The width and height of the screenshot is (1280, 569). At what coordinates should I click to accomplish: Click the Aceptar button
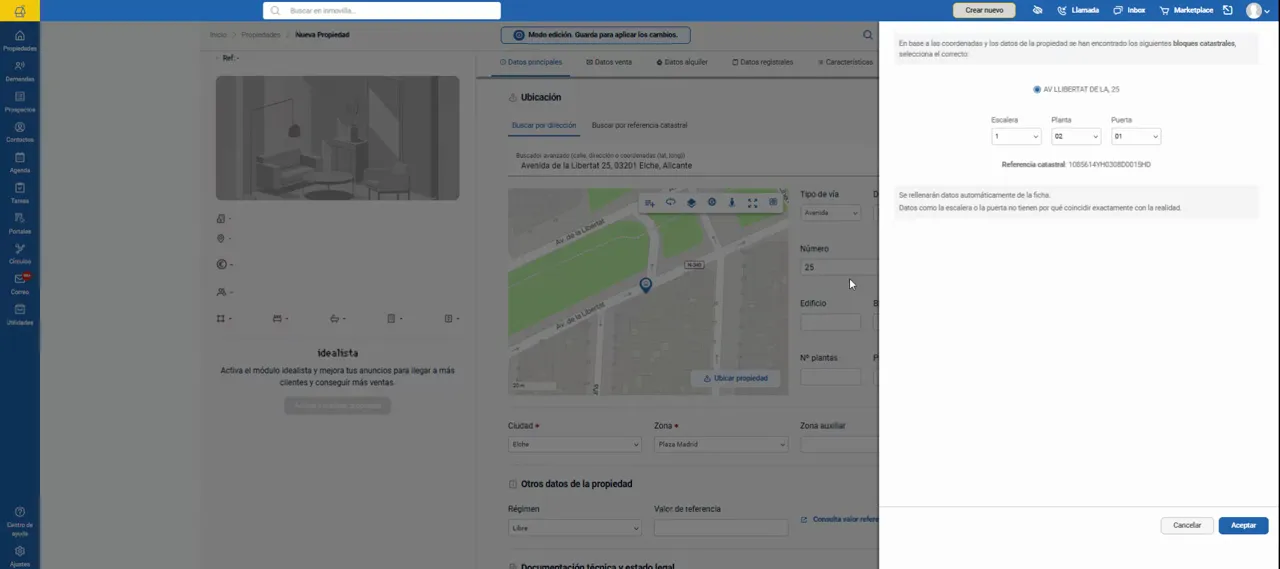click(x=1243, y=525)
